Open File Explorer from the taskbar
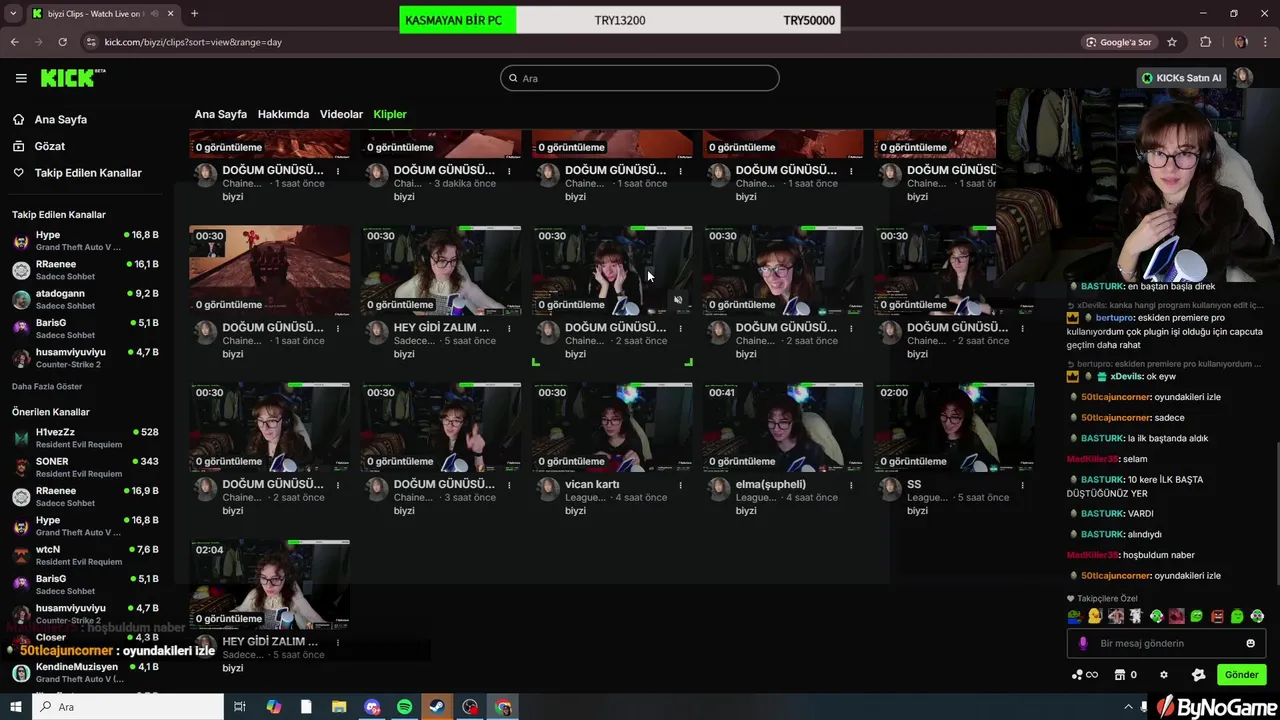1280x720 pixels. pos(339,707)
